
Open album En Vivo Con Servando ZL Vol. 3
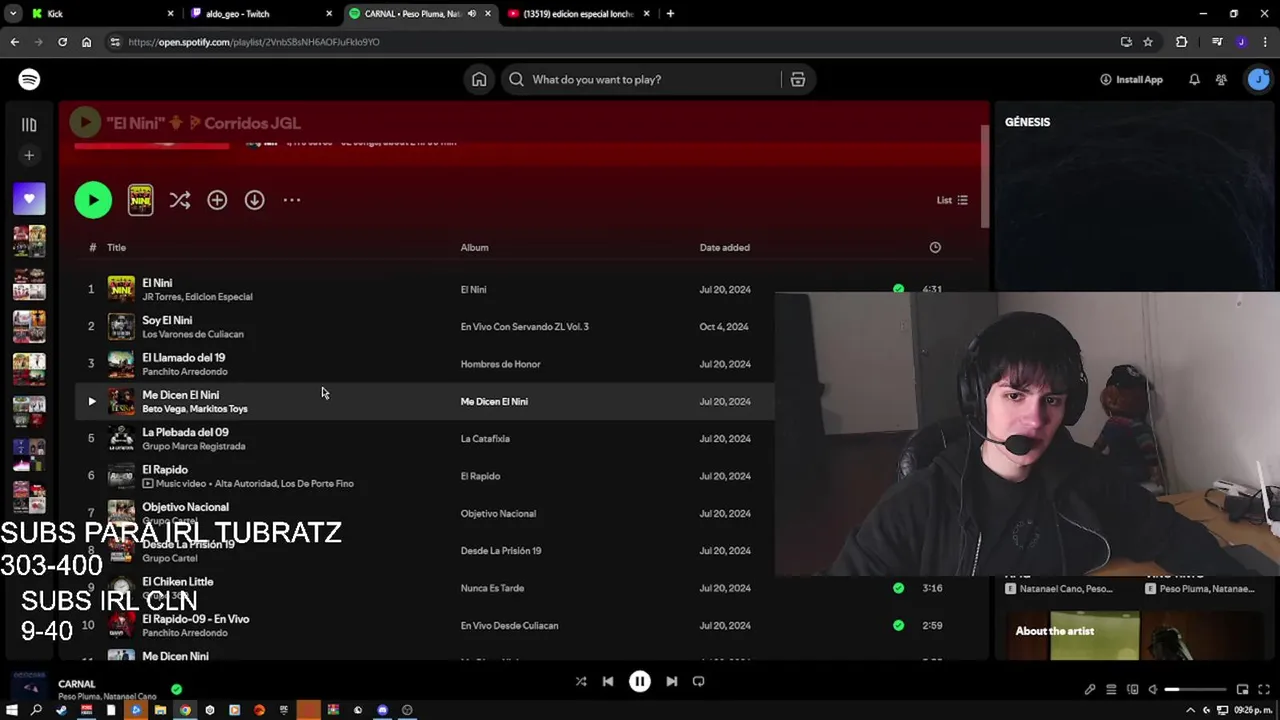(524, 327)
